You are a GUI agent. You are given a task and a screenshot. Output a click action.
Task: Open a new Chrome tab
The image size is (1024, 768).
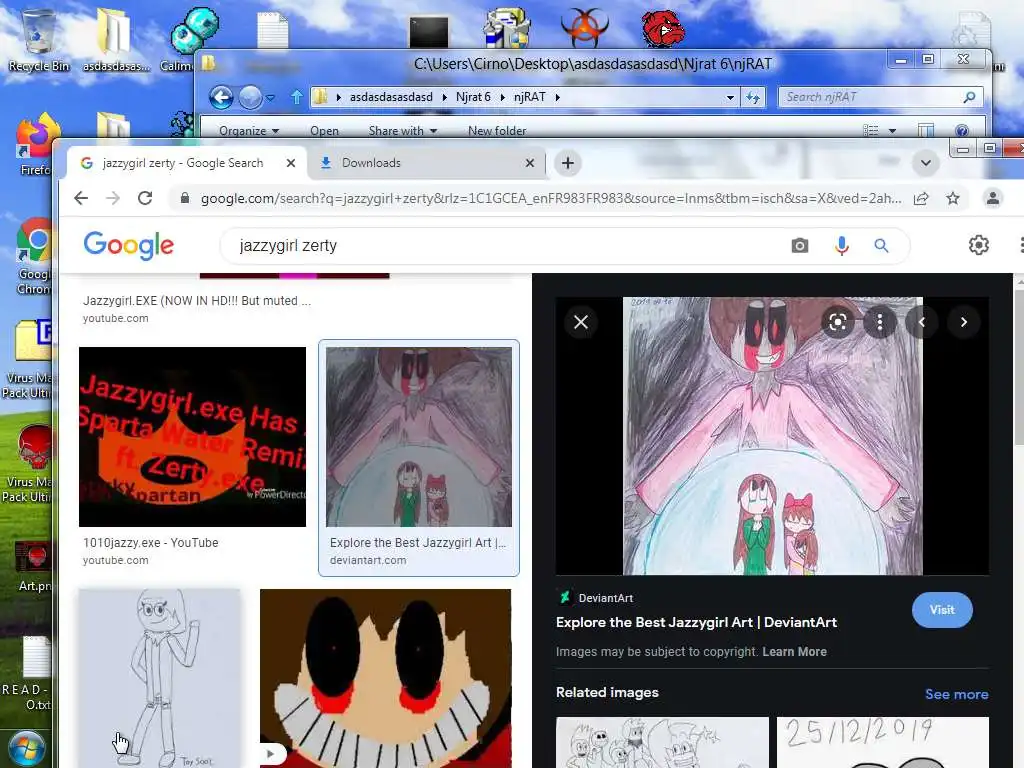(x=568, y=163)
